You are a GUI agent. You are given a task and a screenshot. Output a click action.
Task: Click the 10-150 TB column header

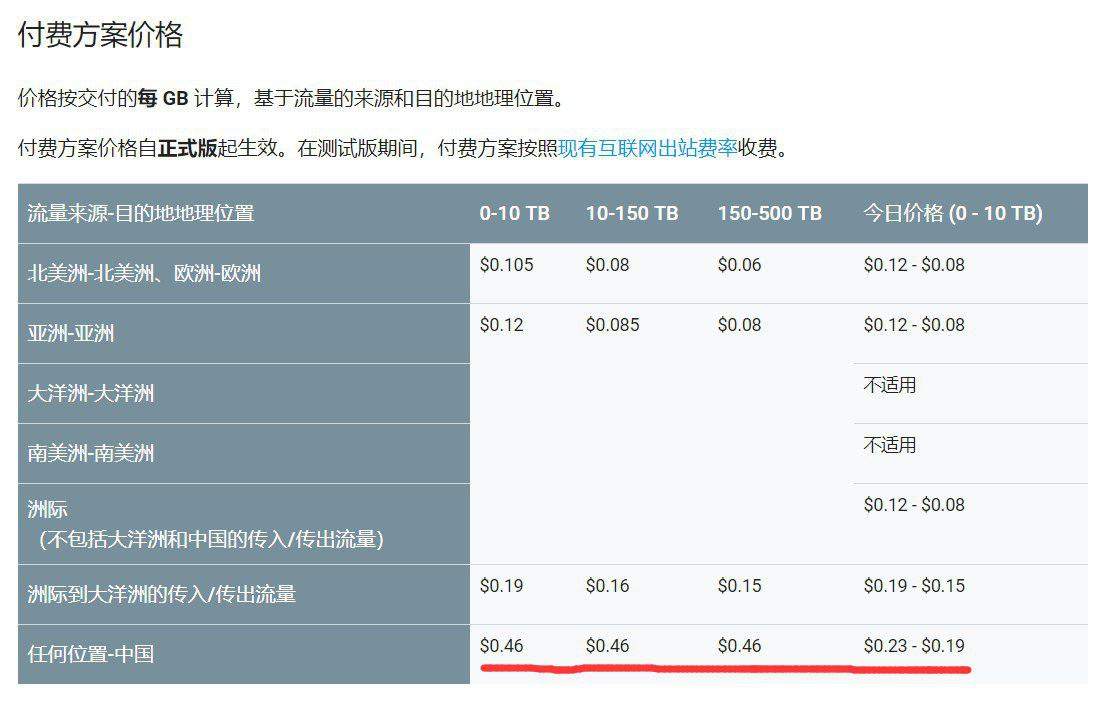pyautogui.click(x=632, y=213)
